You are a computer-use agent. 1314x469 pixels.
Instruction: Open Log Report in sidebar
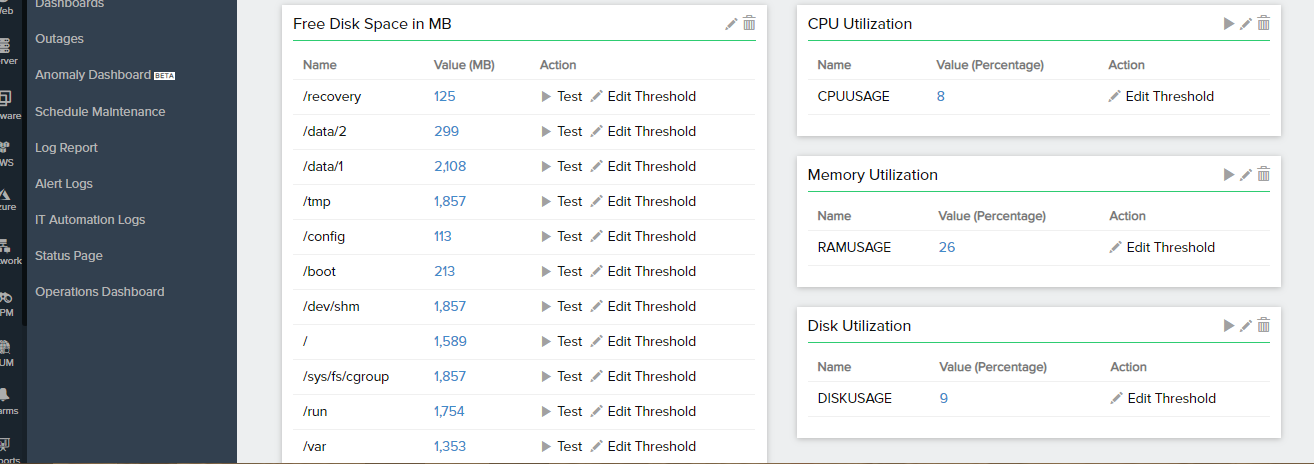[x=66, y=148]
